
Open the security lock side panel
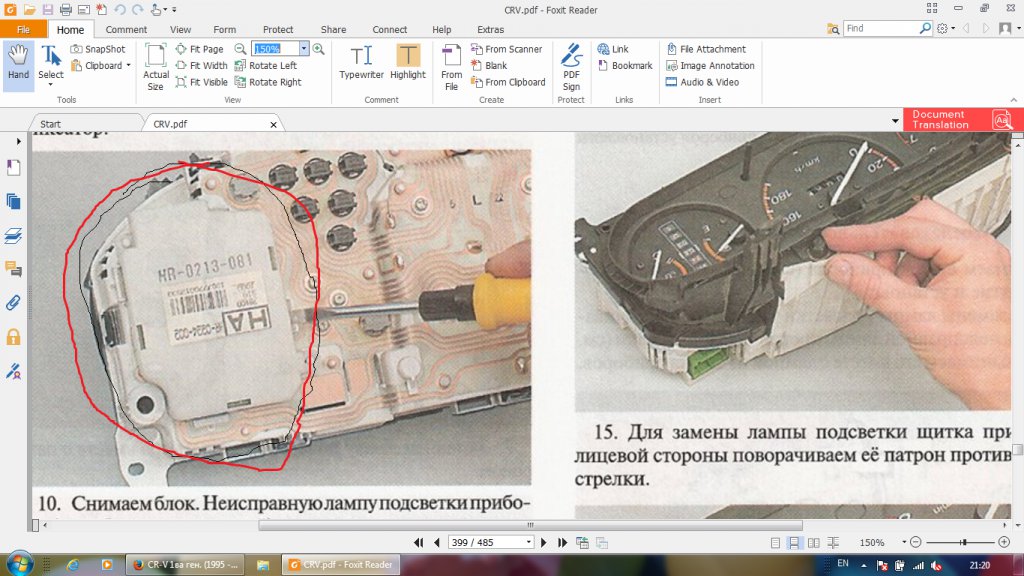tap(13, 337)
